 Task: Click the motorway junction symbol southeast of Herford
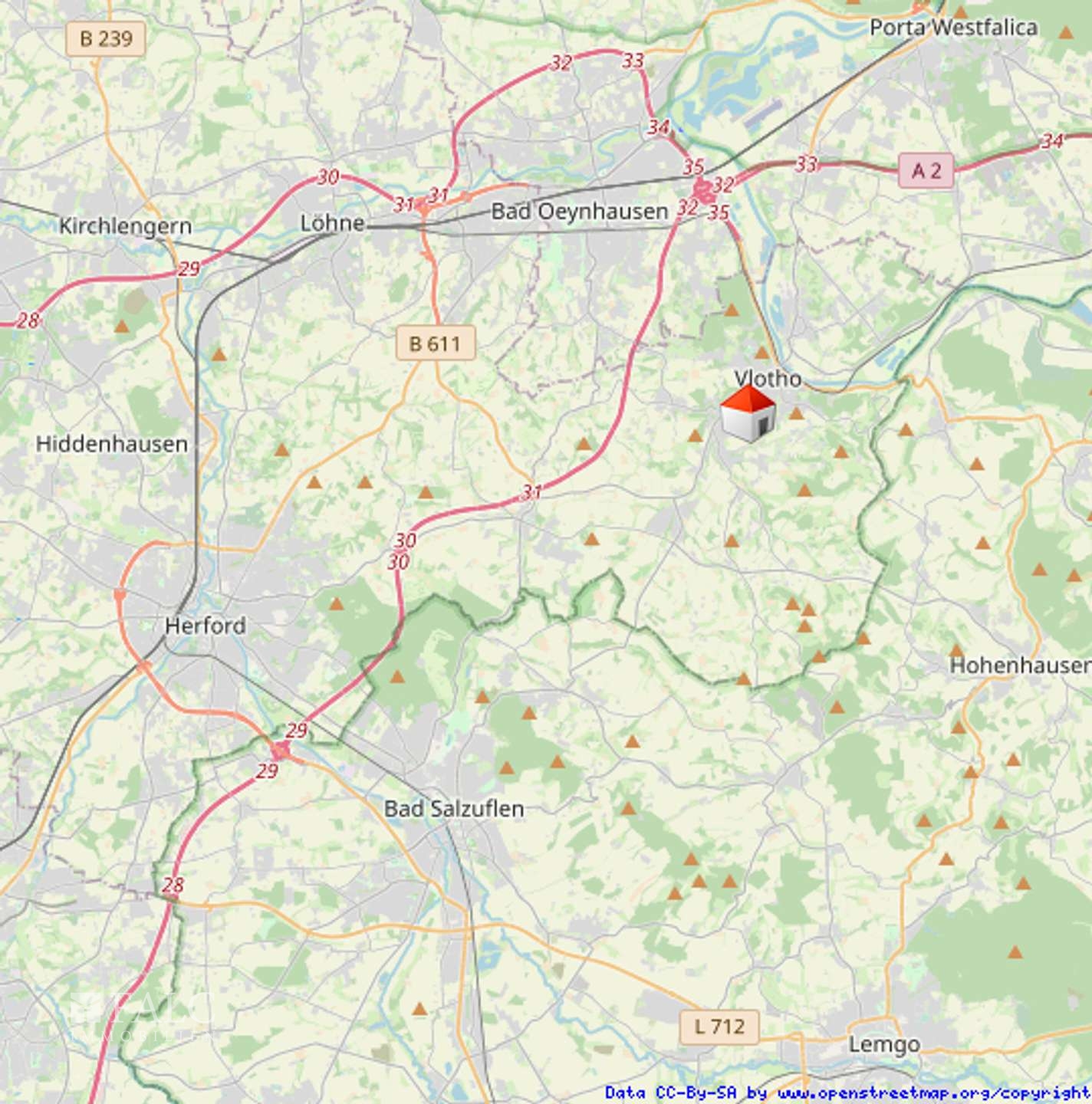(279, 750)
